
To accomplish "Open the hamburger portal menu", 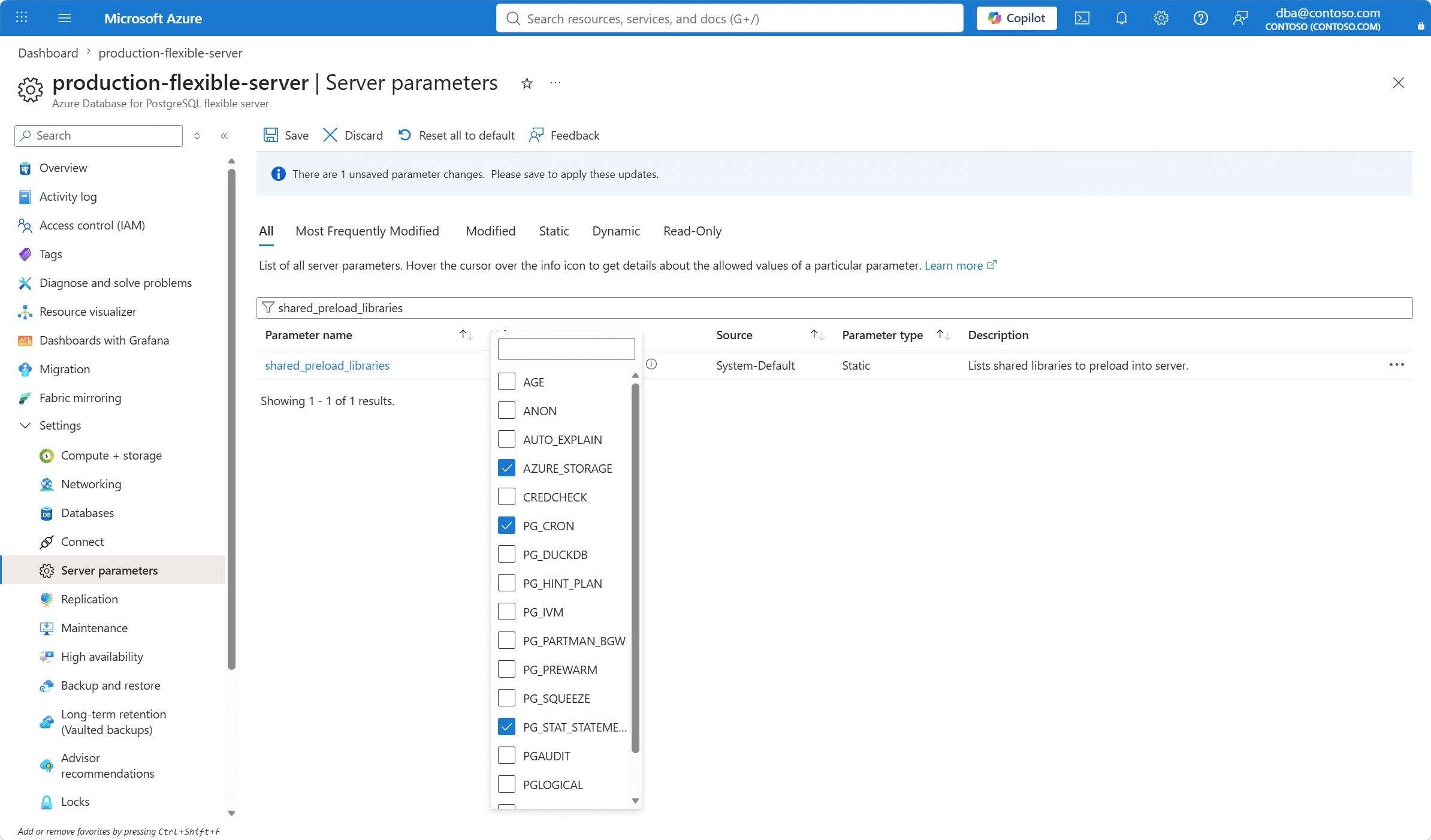I will [65, 18].
